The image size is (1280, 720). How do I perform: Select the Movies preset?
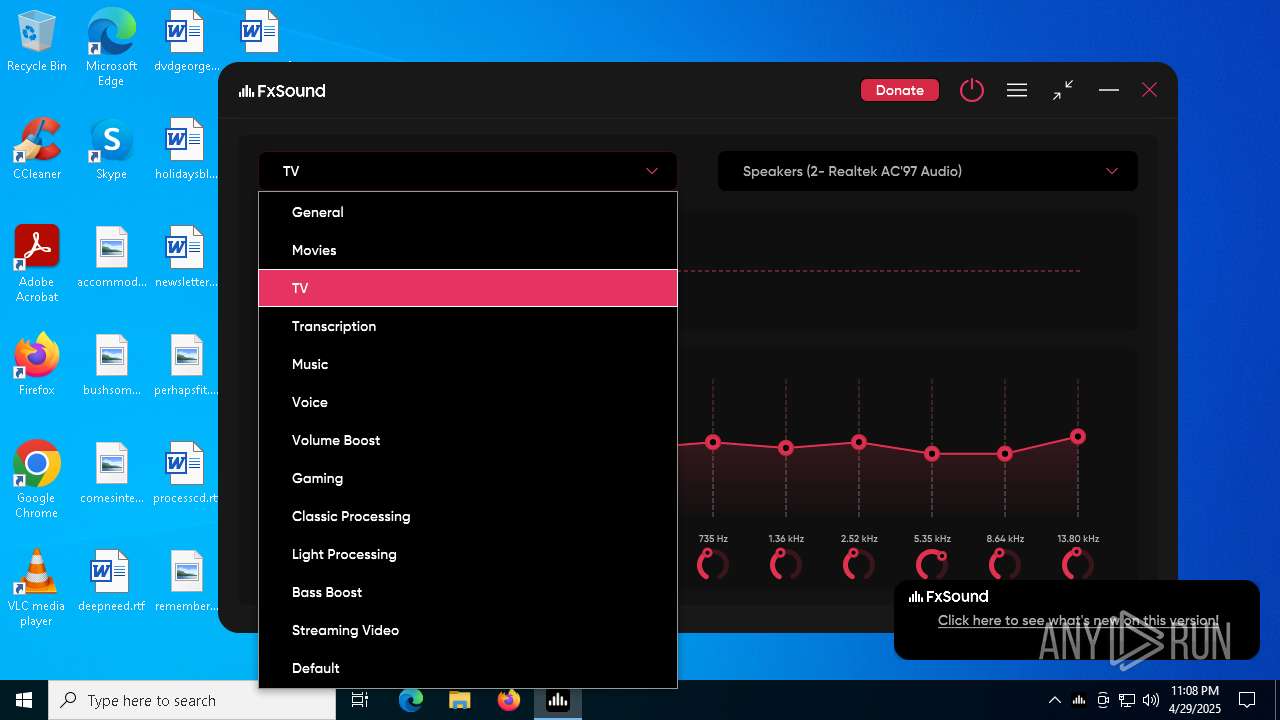click(468, 250)
